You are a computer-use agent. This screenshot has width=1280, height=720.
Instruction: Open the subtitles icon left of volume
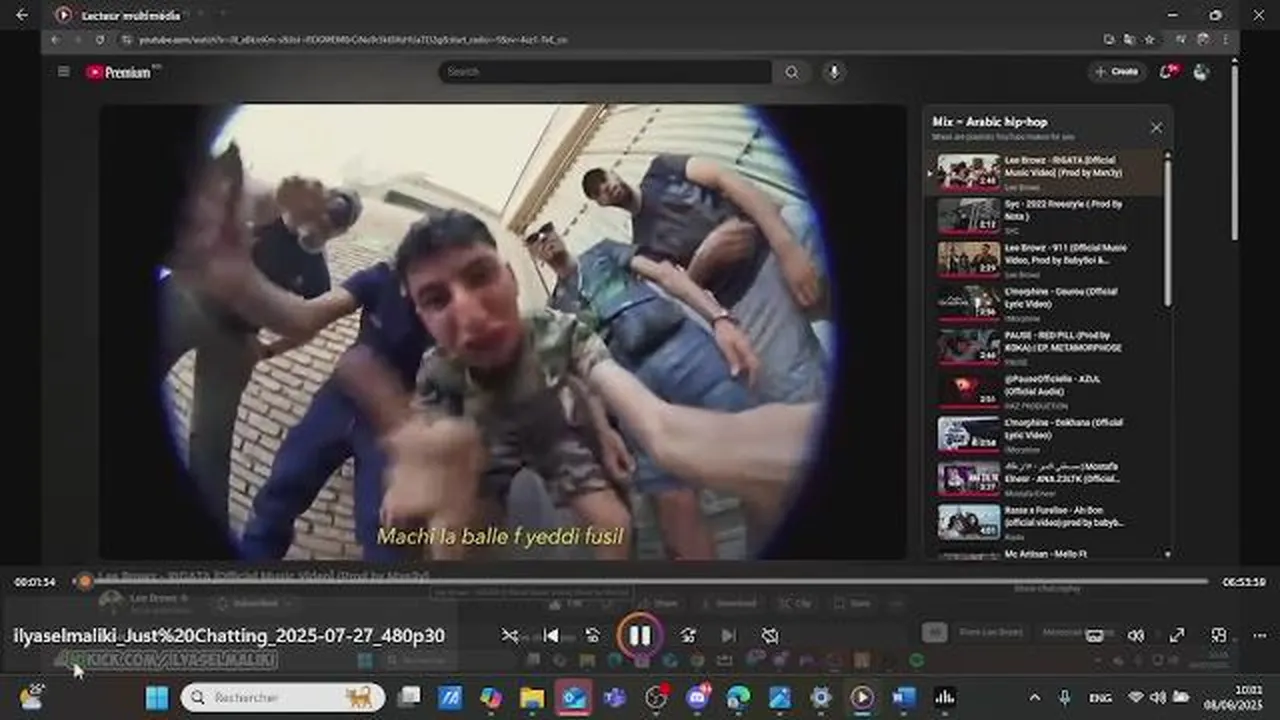(1095, 635)
